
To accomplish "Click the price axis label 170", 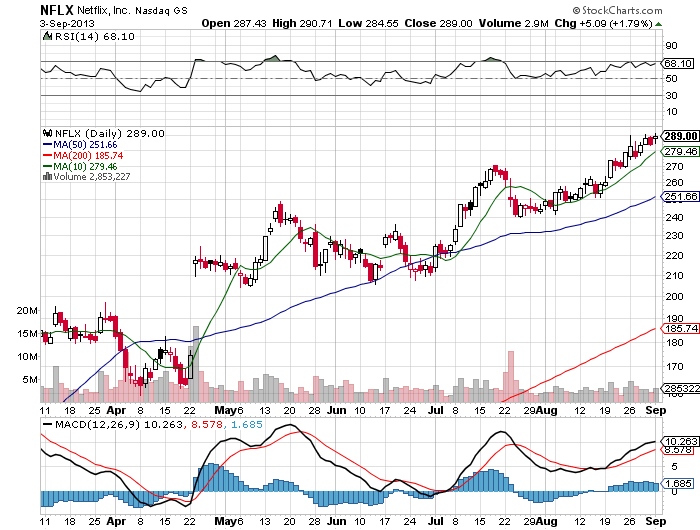I will click(x=674, y=366).
